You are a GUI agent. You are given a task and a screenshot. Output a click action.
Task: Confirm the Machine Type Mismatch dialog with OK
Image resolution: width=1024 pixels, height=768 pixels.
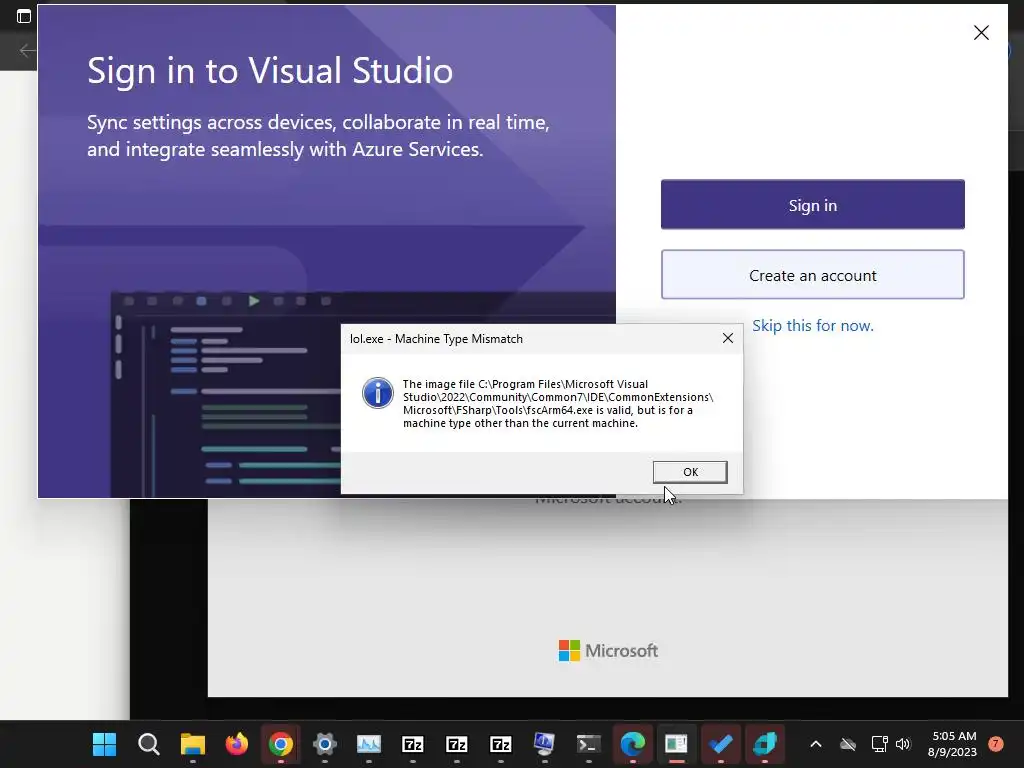690,472
